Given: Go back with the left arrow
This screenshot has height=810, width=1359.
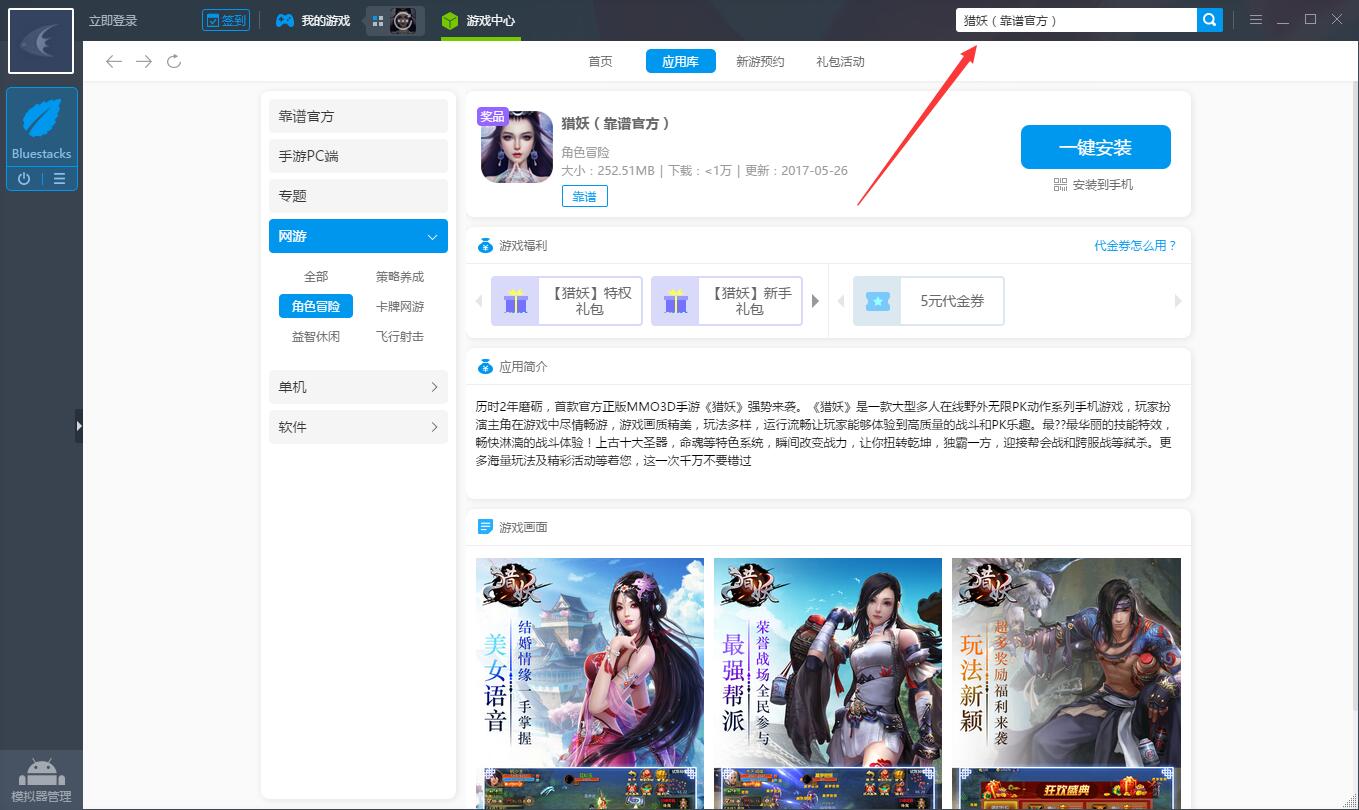Looking at the screenshot, I should (114, 62).
